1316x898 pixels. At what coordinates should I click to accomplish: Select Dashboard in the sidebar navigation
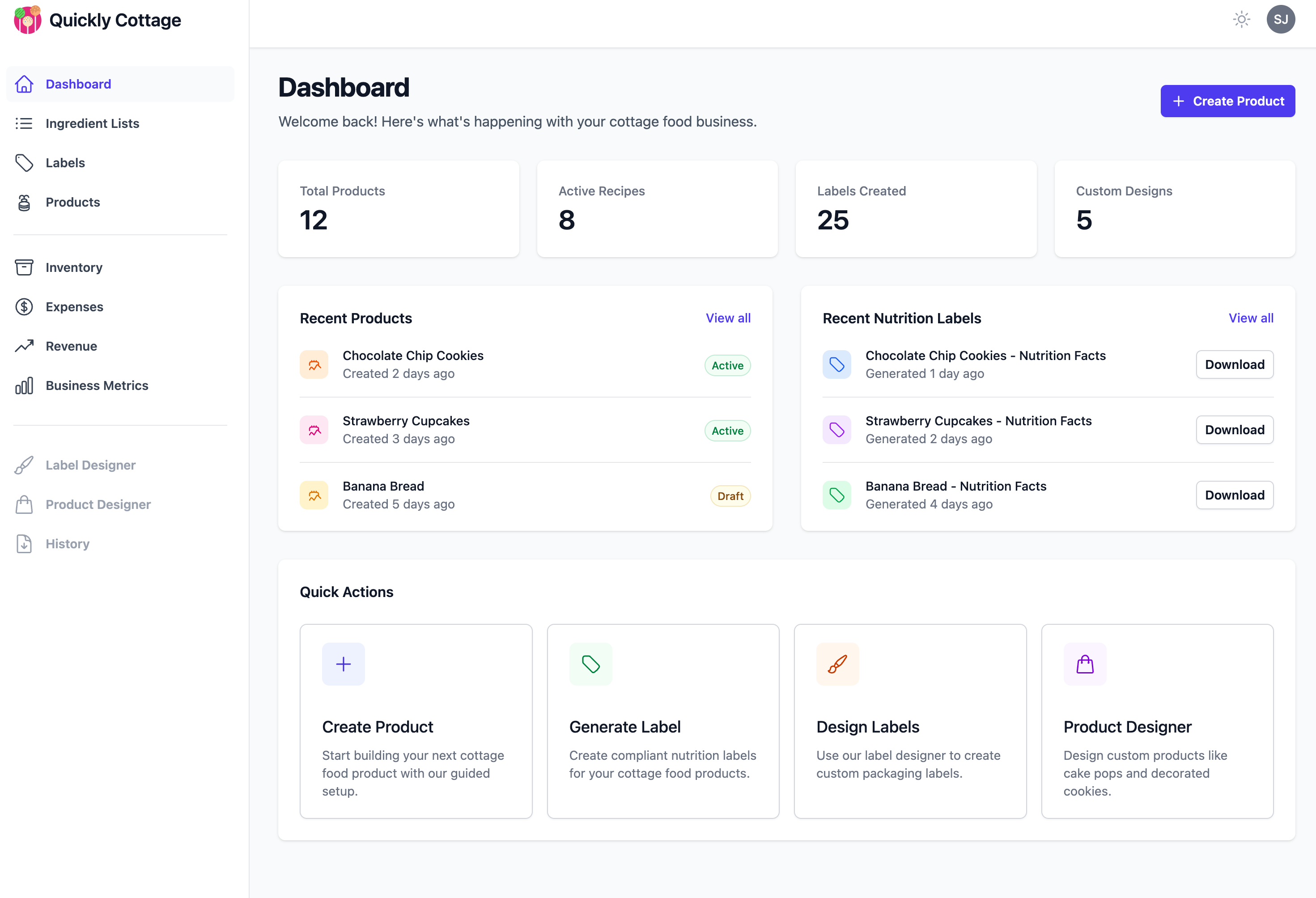point(78,84)
